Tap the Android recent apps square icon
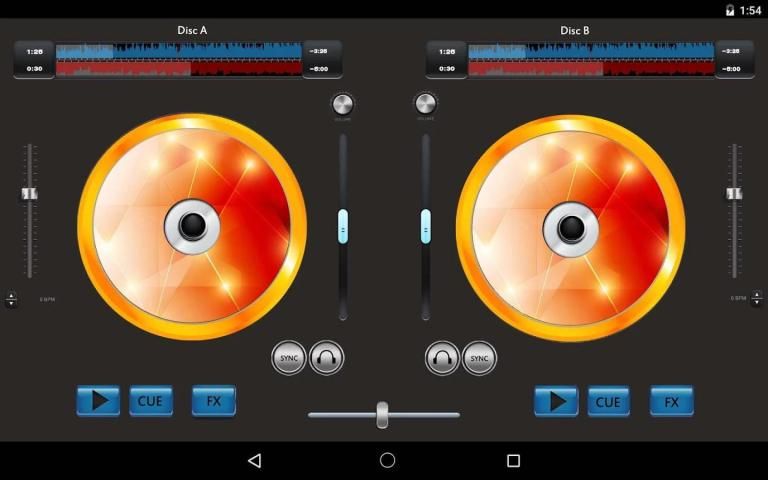The height and width of the screenshot is (480, 768). pos(513,461)
